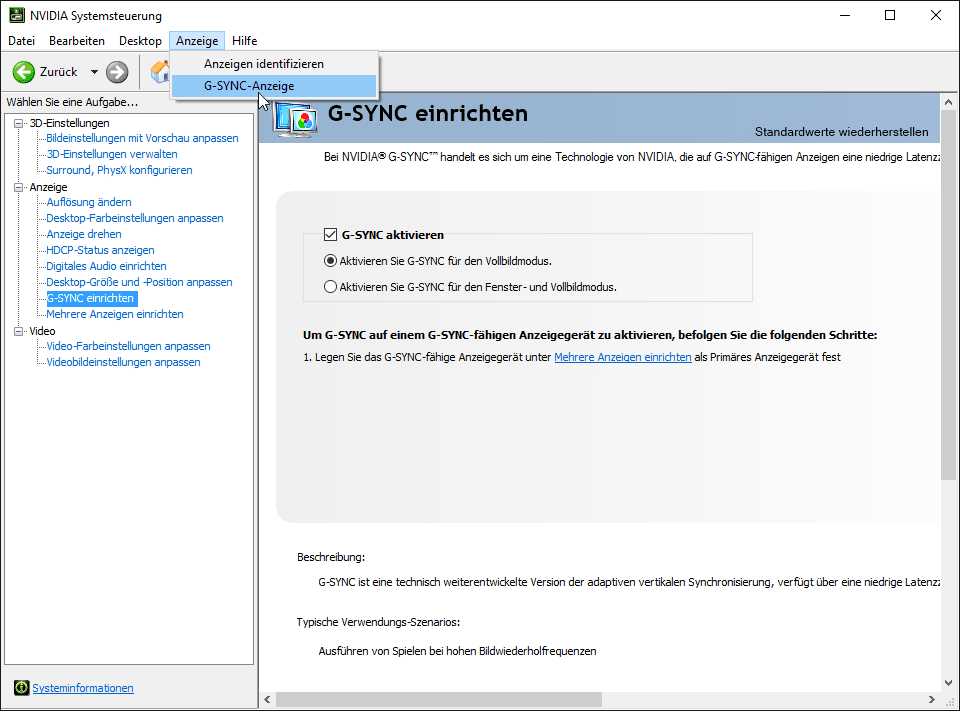The height and width of the screenshot is (711, 960).
Task: Collapse the 3D-Einstellungen tree node
Action: (19, 123)
